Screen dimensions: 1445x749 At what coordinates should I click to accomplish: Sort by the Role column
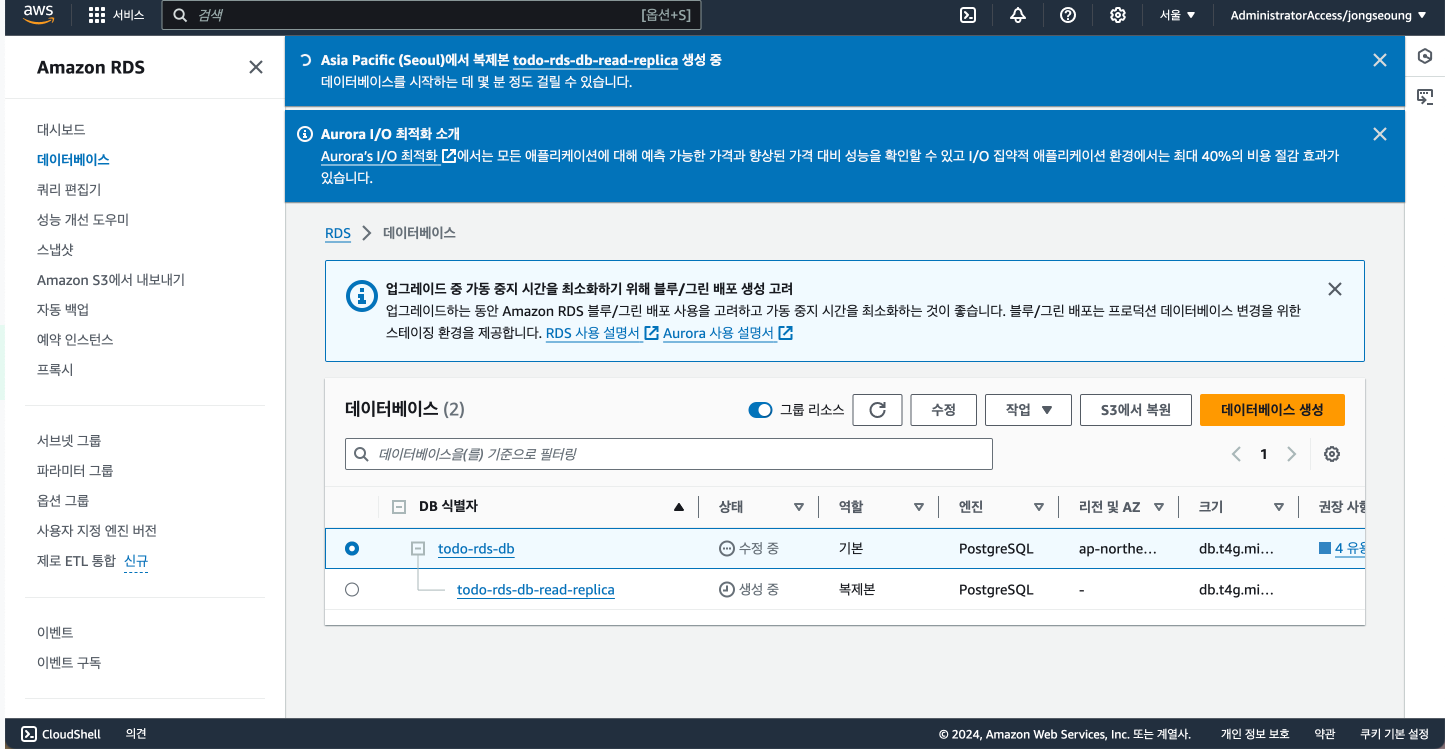pyautogui.click(x=919, y=507)
